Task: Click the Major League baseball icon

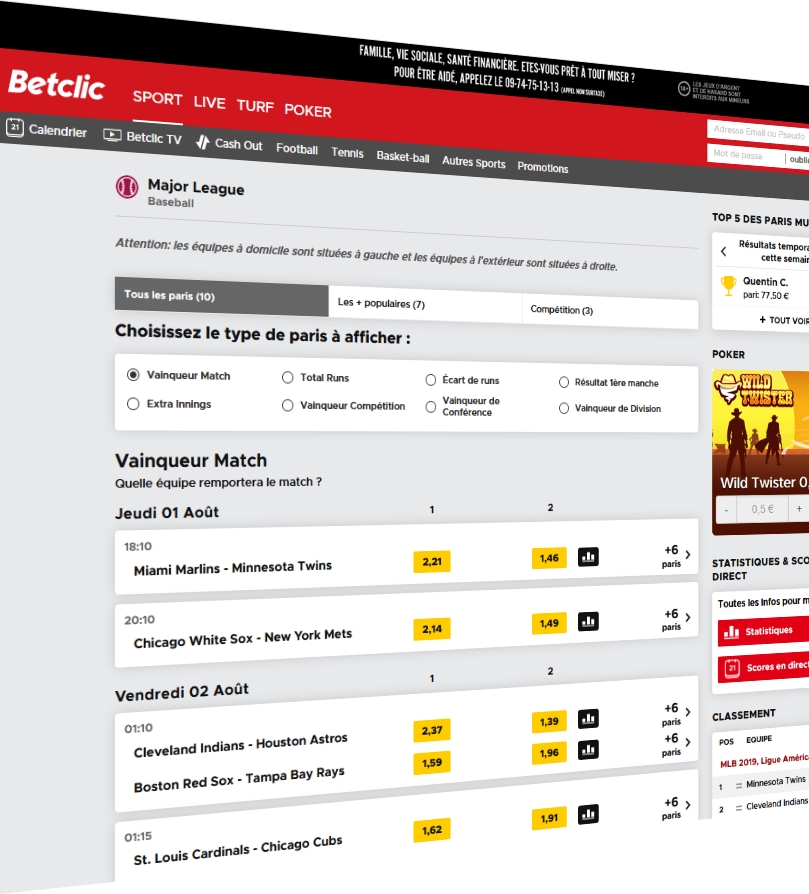Action: (127, 187)
